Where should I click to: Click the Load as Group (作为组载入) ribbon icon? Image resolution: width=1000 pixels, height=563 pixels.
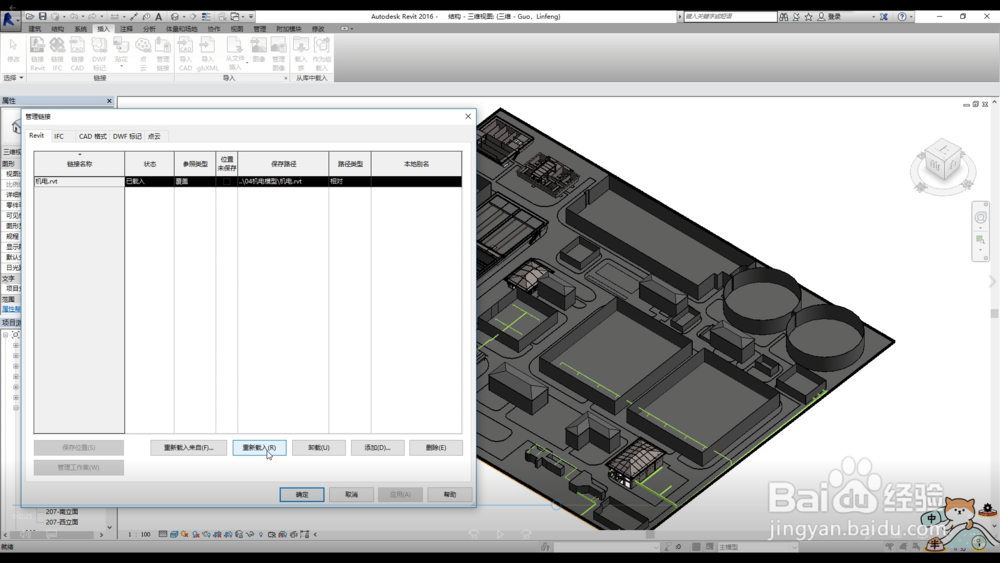[321, 54]
